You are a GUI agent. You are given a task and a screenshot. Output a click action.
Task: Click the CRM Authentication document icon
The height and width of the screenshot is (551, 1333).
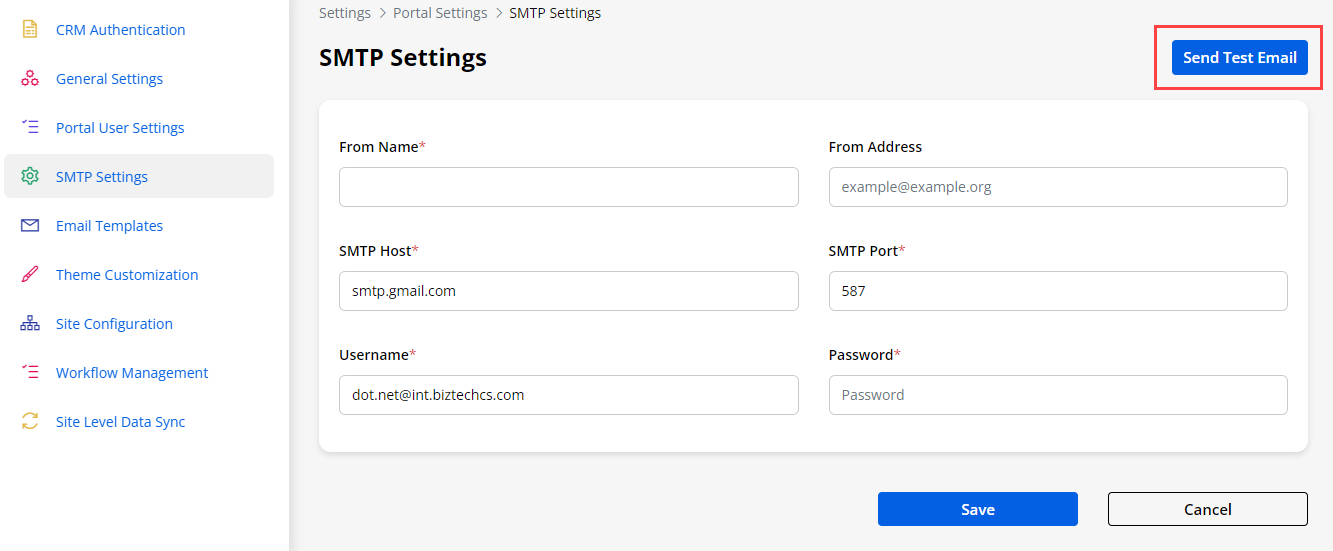(x=30, y=30)
